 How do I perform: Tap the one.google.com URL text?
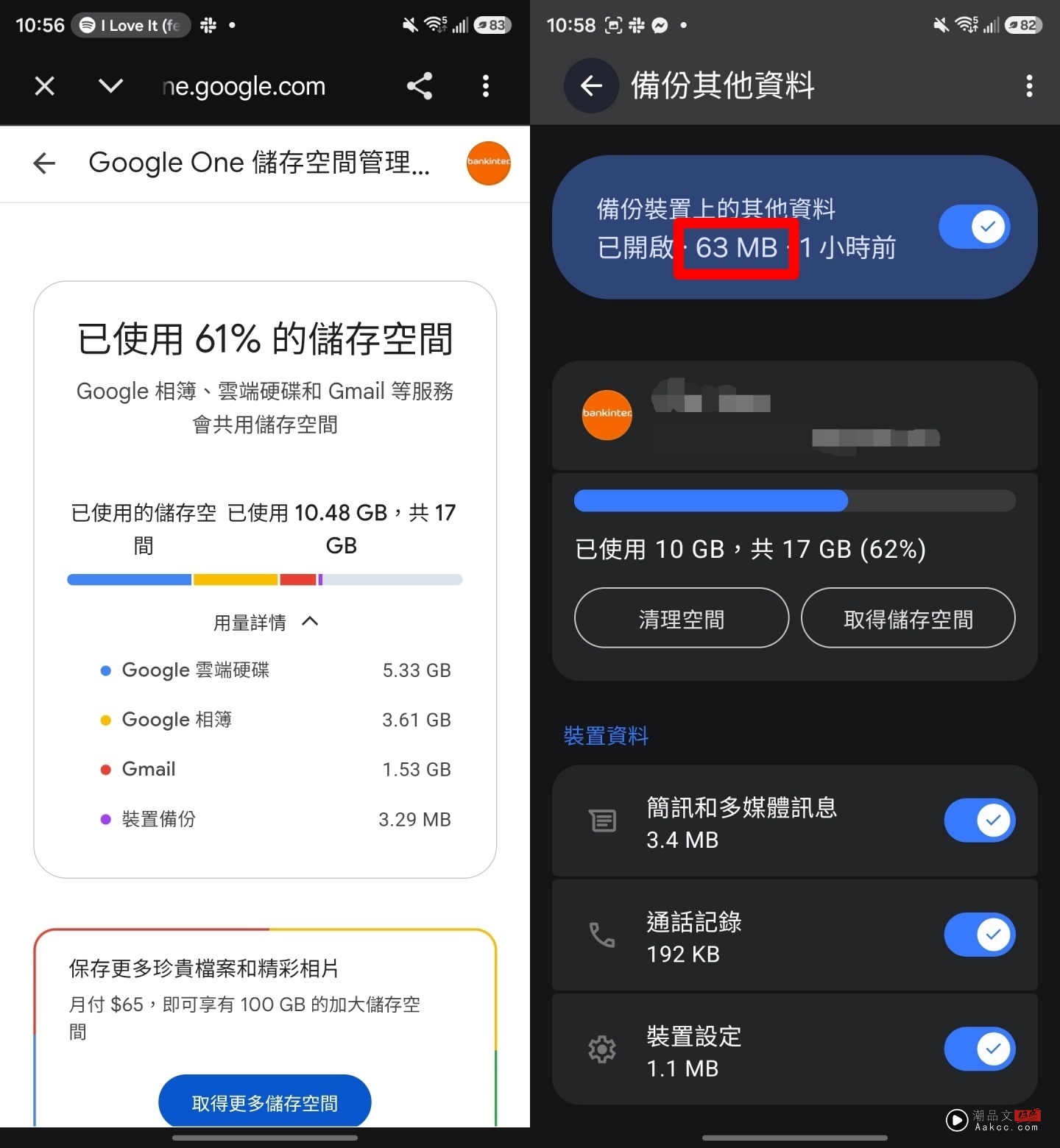(x=244, y=87)
